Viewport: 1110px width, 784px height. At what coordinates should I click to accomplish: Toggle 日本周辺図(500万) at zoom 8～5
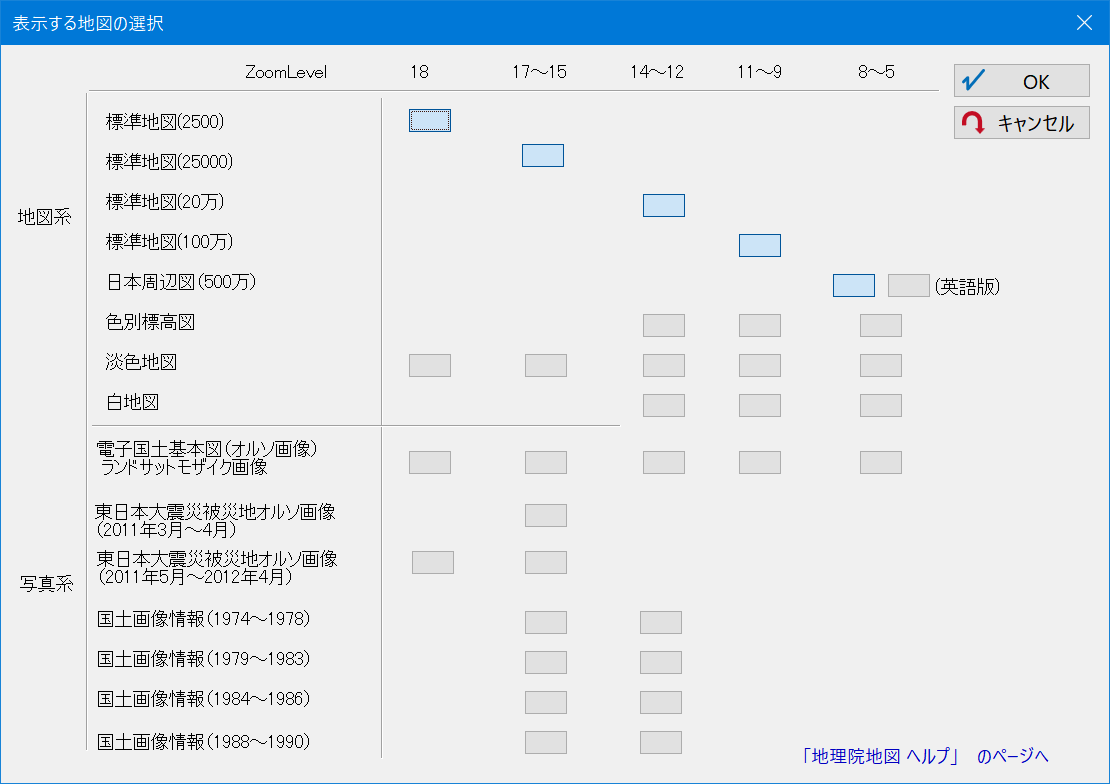click(854, 285)
